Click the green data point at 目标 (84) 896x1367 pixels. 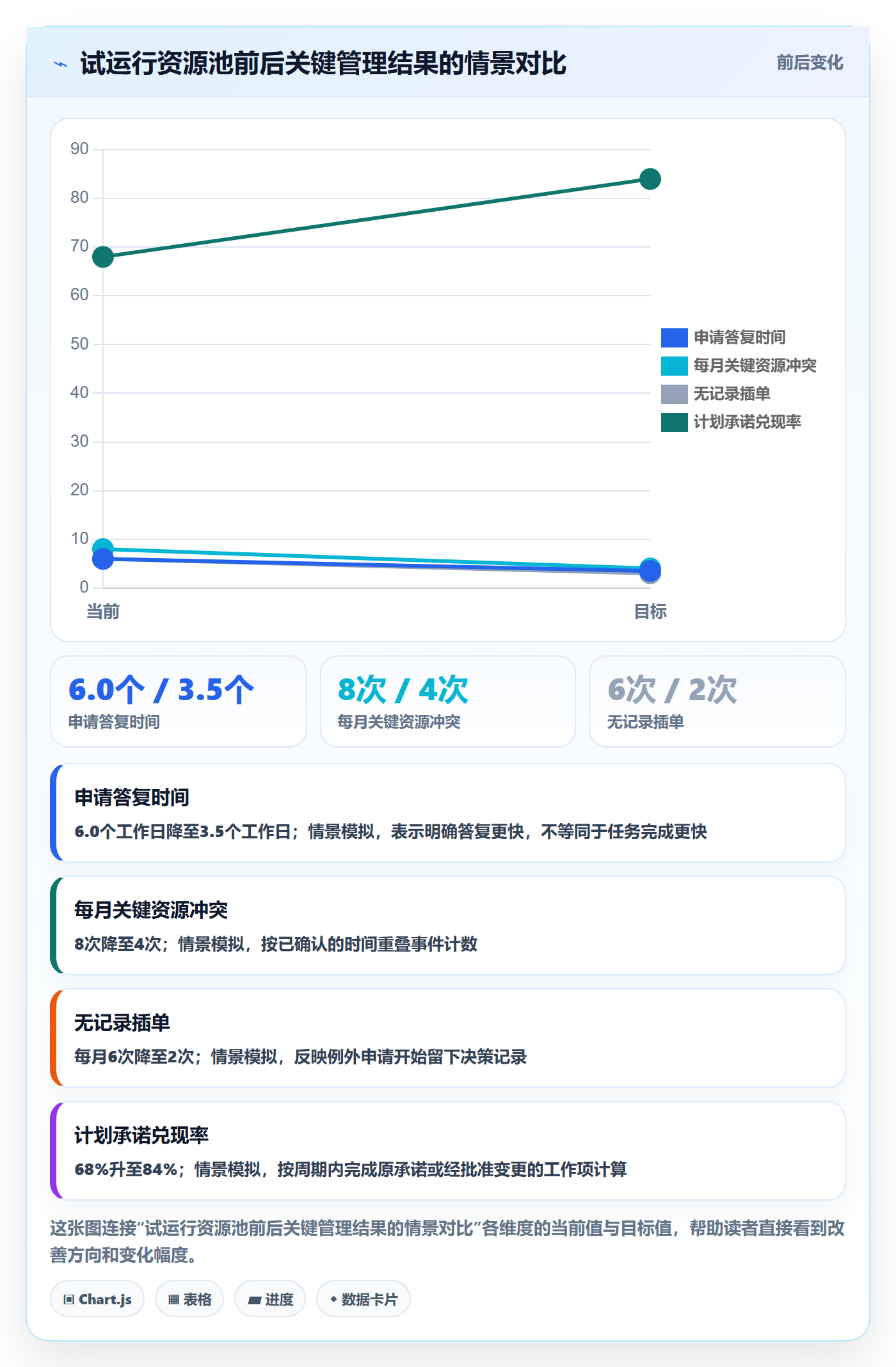click(x=650, y=179)
